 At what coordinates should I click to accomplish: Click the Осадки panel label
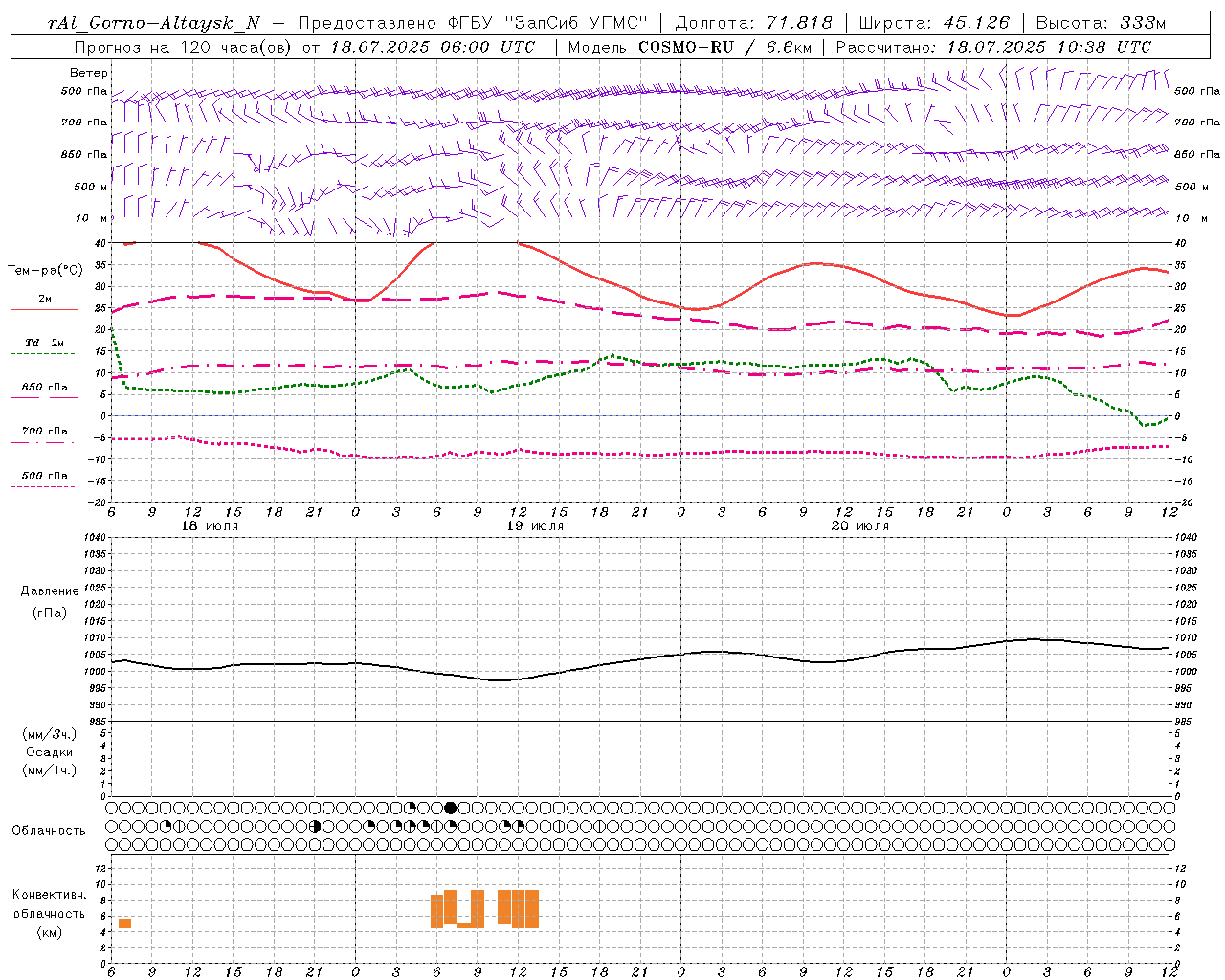50,752
